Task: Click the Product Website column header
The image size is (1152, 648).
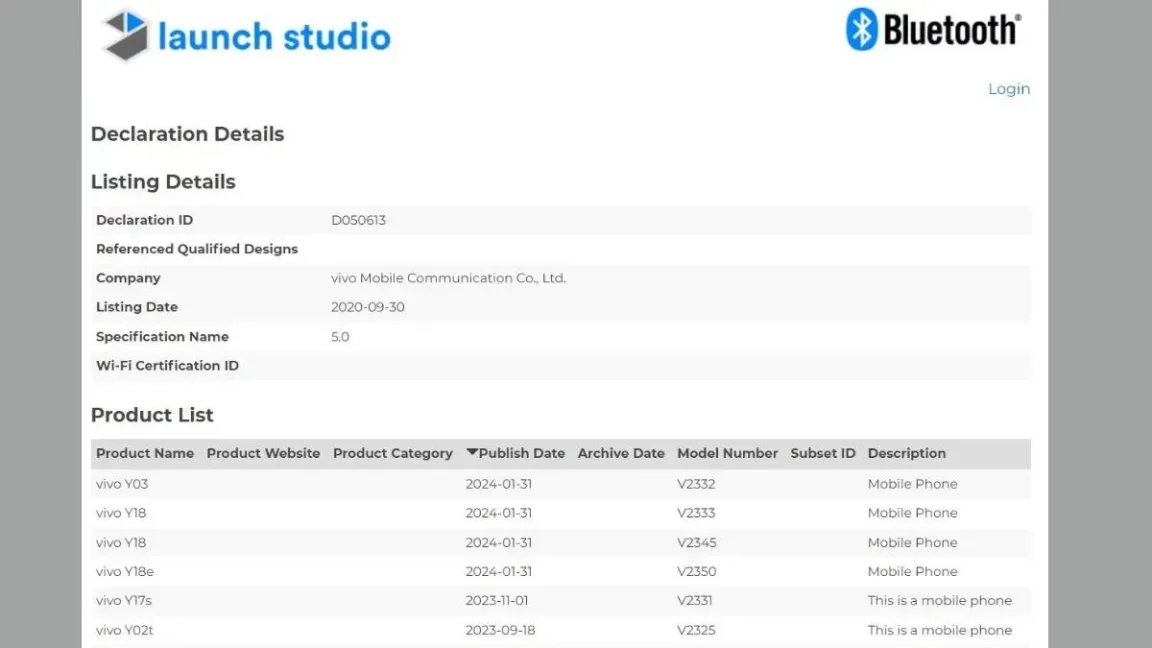Action: click(263, 453)
